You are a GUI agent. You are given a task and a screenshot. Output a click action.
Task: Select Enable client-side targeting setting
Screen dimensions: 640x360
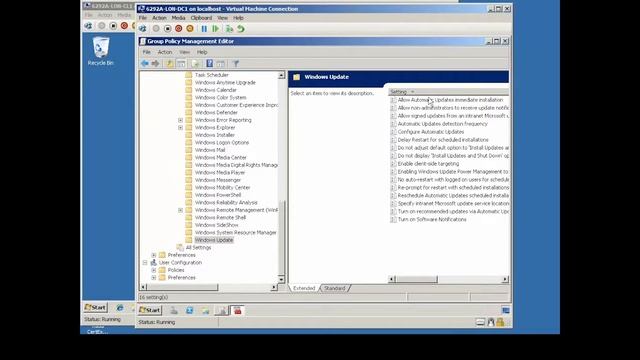tap(428, 164)
